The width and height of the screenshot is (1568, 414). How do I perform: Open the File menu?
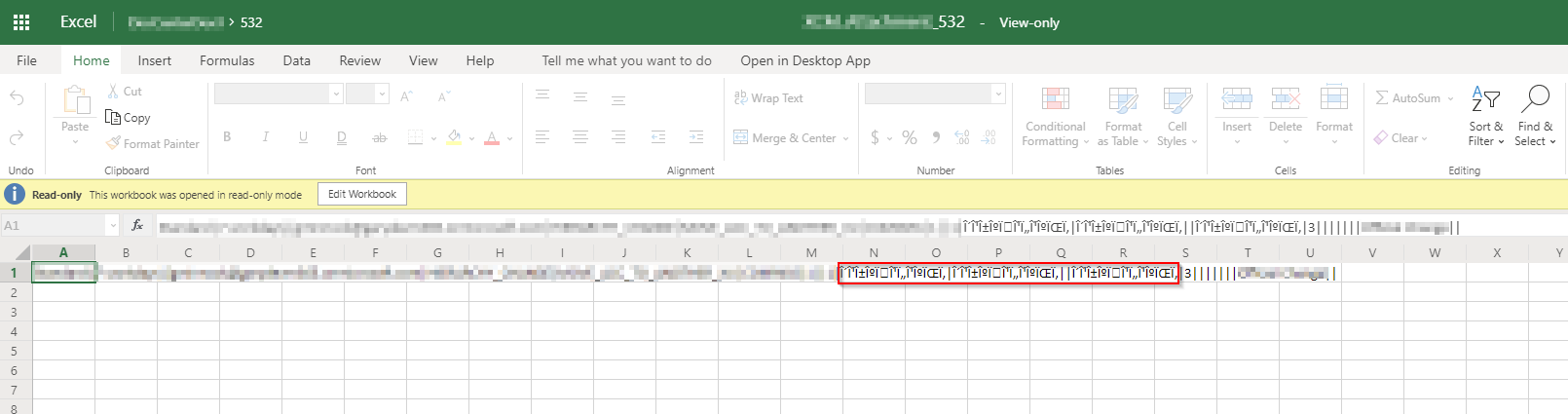coord(27,60)
